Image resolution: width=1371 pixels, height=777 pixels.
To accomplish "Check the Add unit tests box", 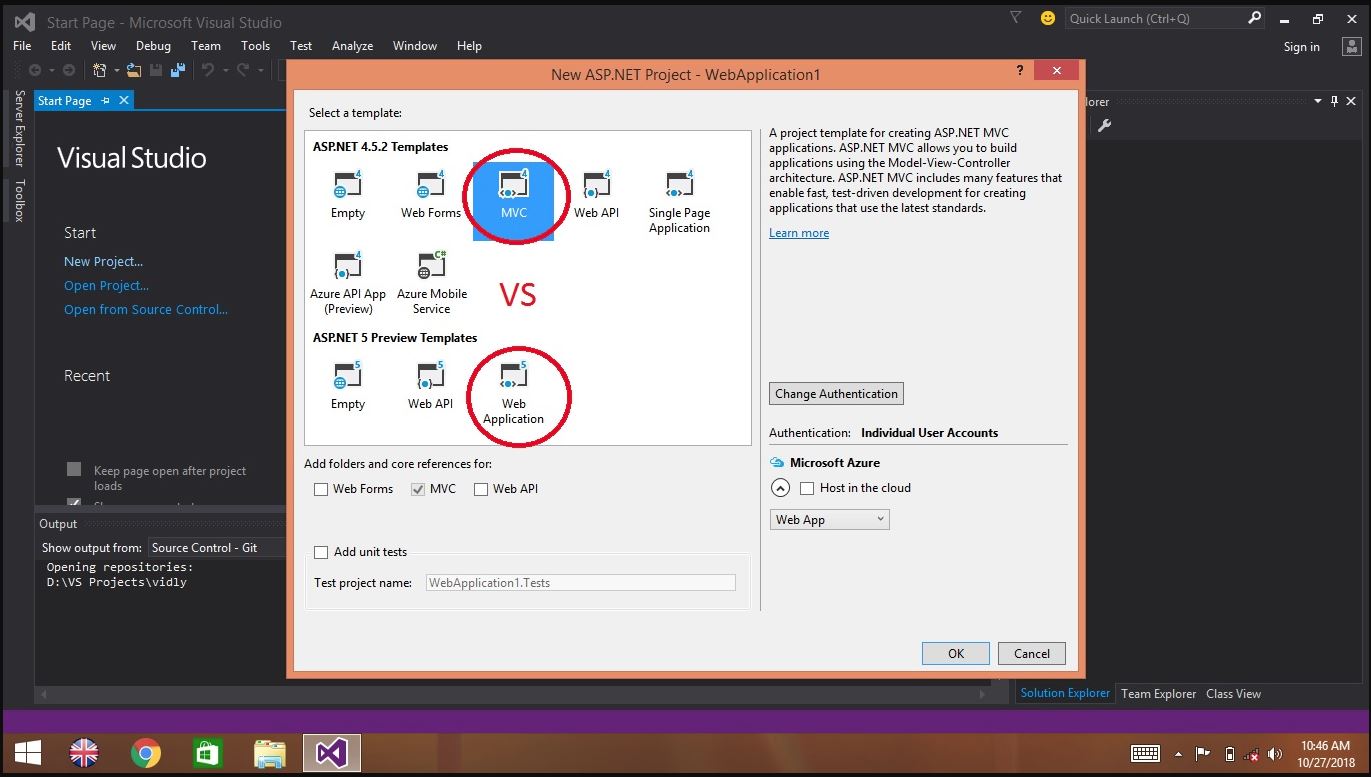I will [321, 552].
